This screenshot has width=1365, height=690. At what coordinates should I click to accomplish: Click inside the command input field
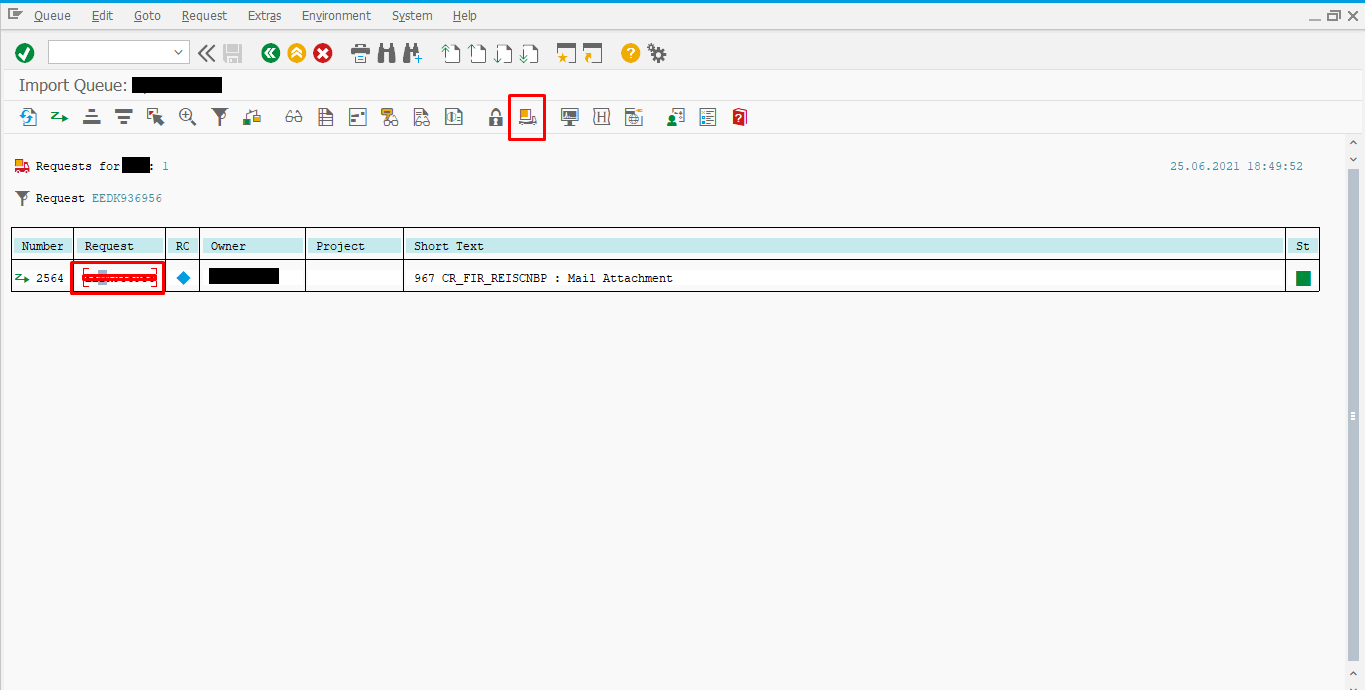coord(110,53)
